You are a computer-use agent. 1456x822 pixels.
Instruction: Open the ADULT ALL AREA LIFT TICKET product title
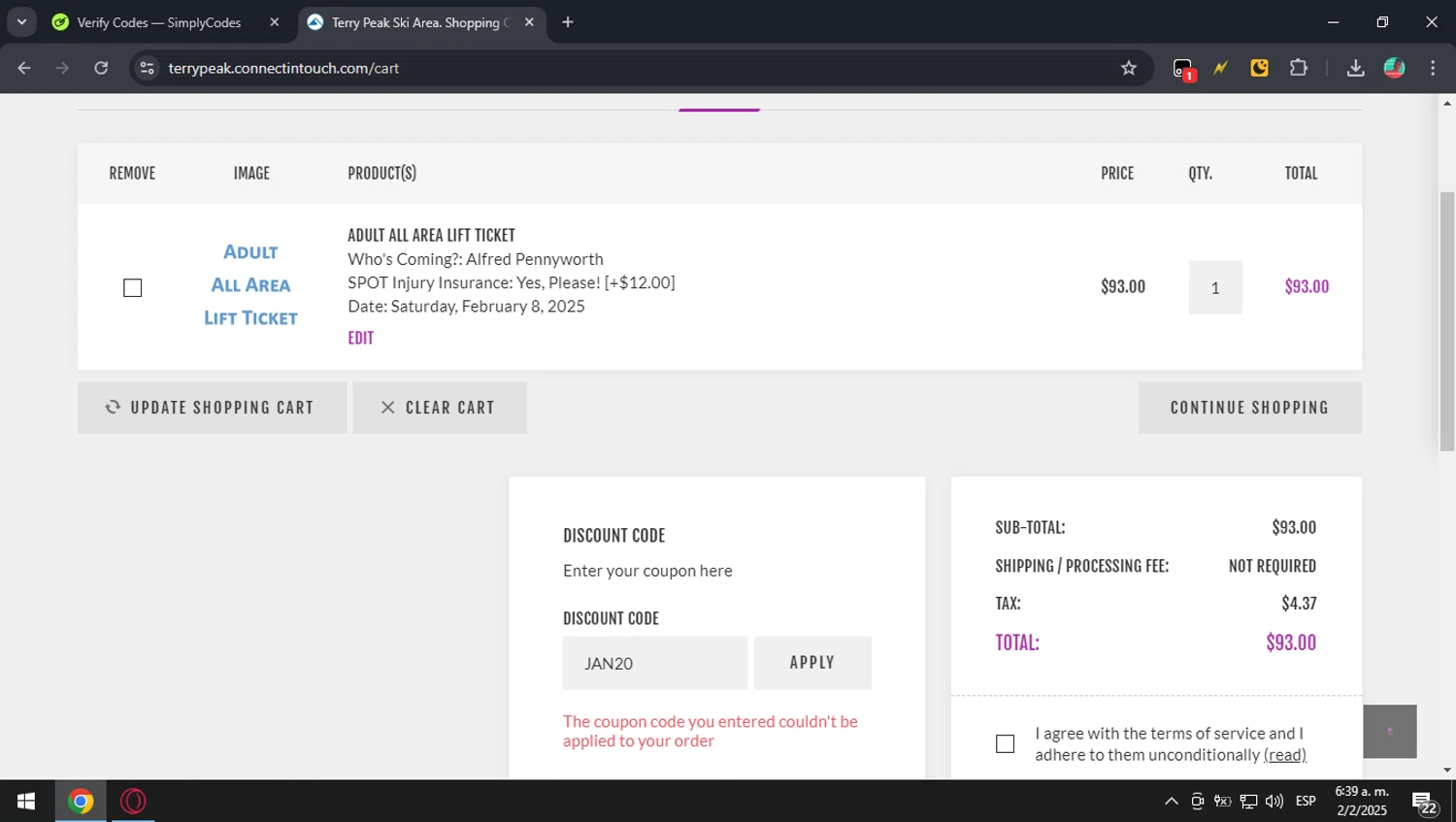(431, 235)
